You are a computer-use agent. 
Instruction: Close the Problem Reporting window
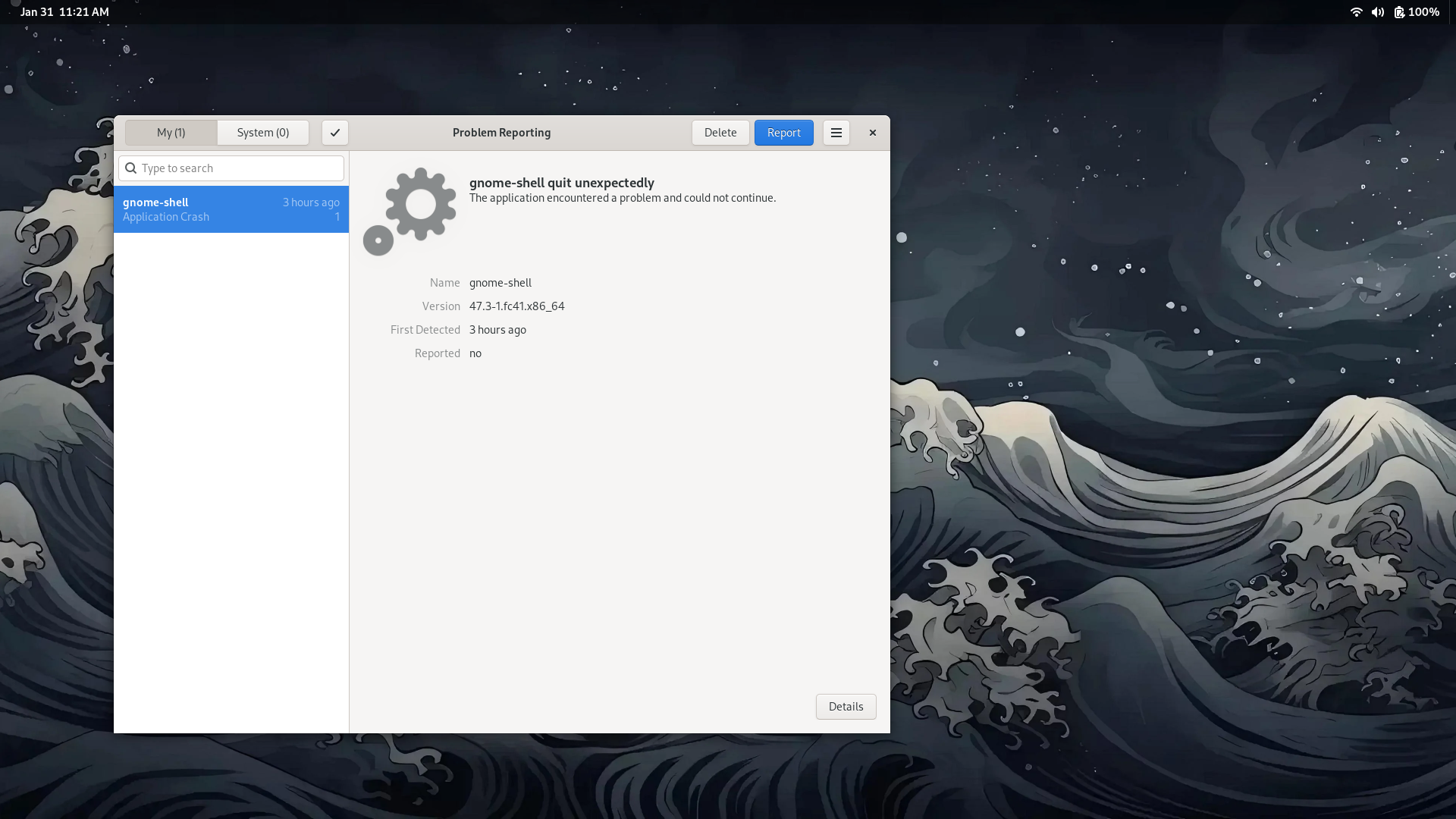(872, 133)
